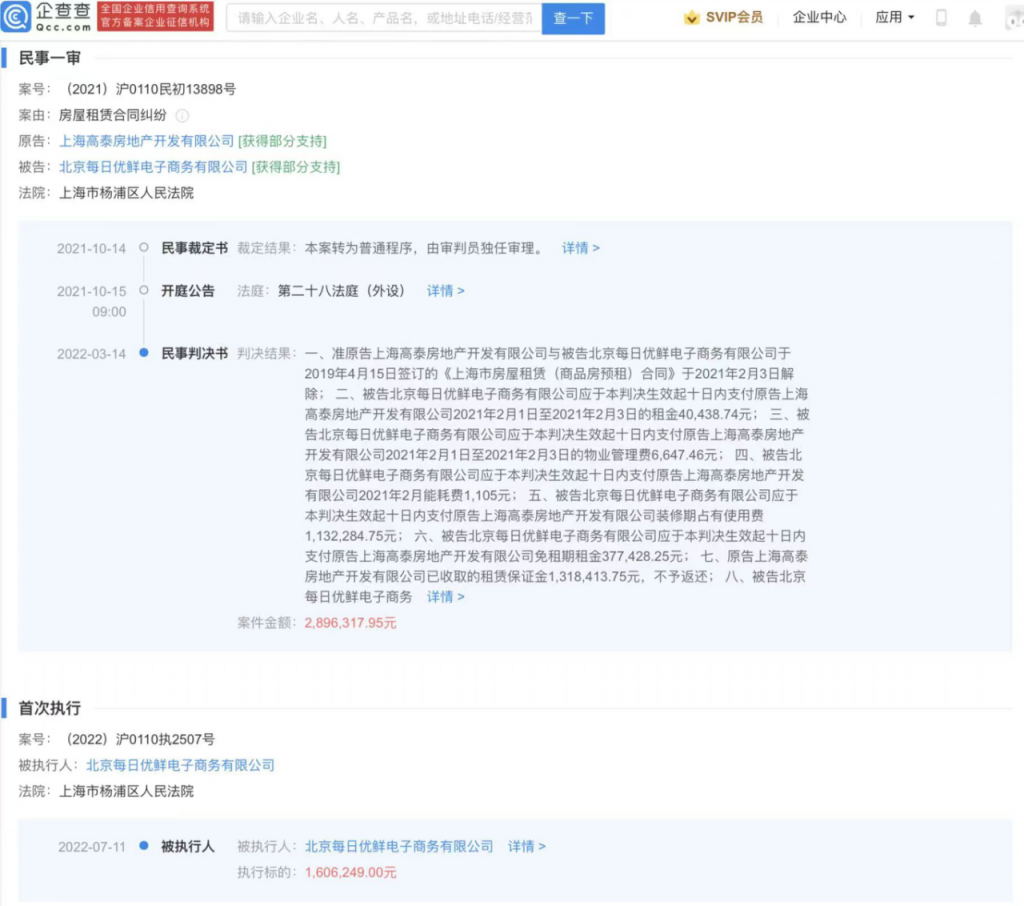Select the 民事裁定书 timeline marker
1024x906 pixels.
click(x=144, y=248)
